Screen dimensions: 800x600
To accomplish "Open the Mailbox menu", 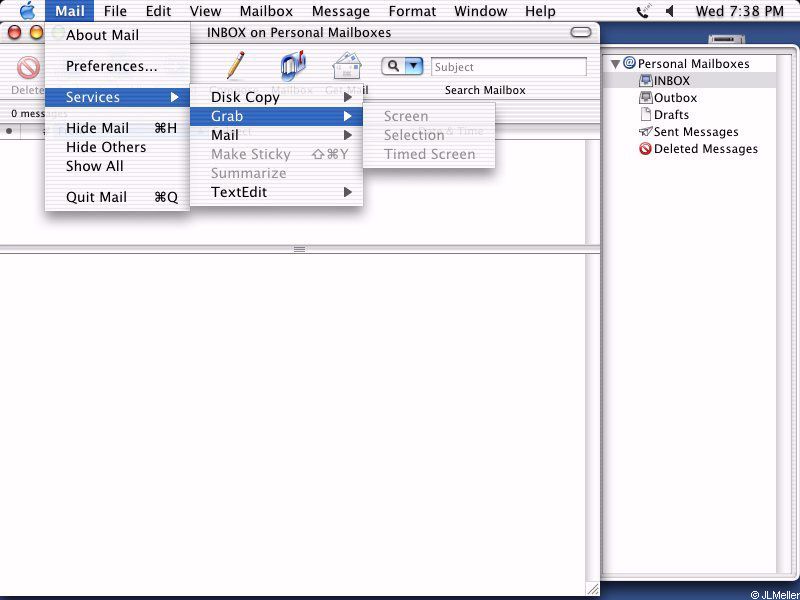I will (266, 11).
